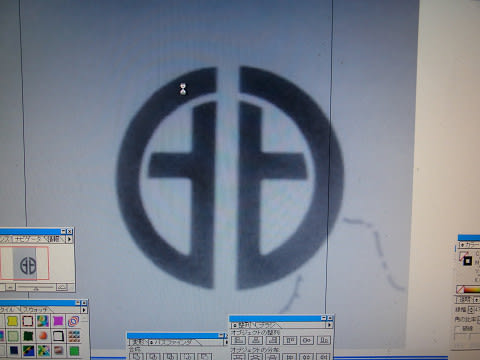
Task: Open the Navigator panel flyout menu arrow
Action: tap(69, 239)
